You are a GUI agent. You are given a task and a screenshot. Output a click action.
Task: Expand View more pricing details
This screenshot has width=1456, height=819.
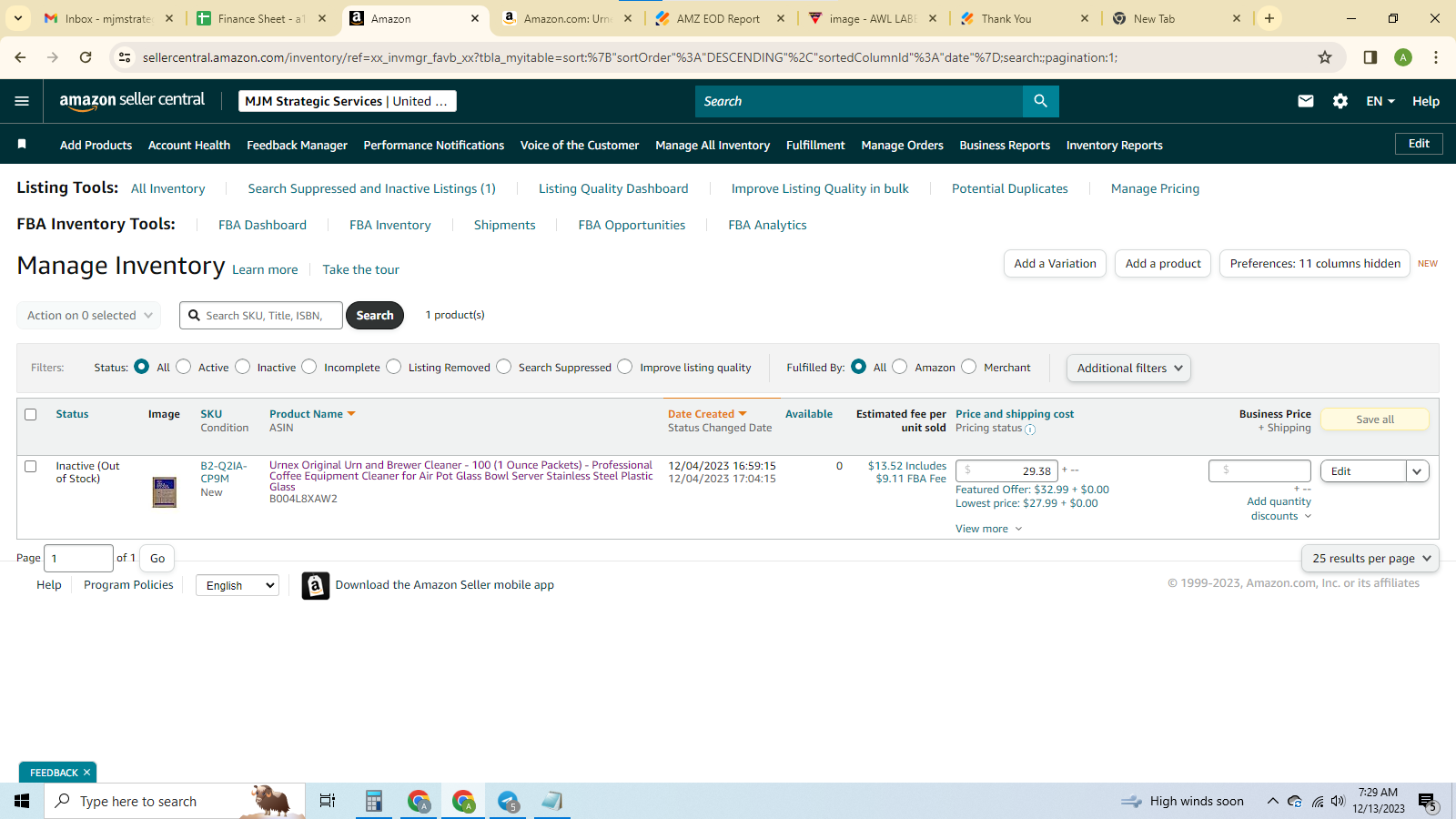(x=988, y=529)
